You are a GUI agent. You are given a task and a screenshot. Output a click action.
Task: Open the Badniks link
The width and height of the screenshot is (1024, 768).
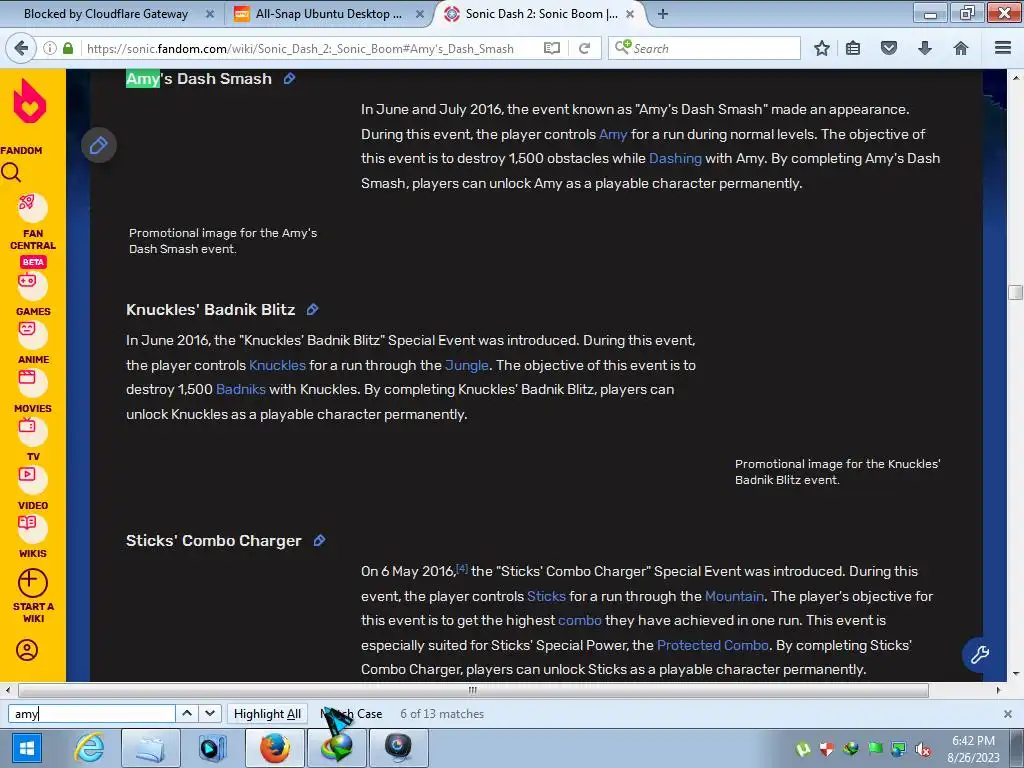tap(240, 390)
